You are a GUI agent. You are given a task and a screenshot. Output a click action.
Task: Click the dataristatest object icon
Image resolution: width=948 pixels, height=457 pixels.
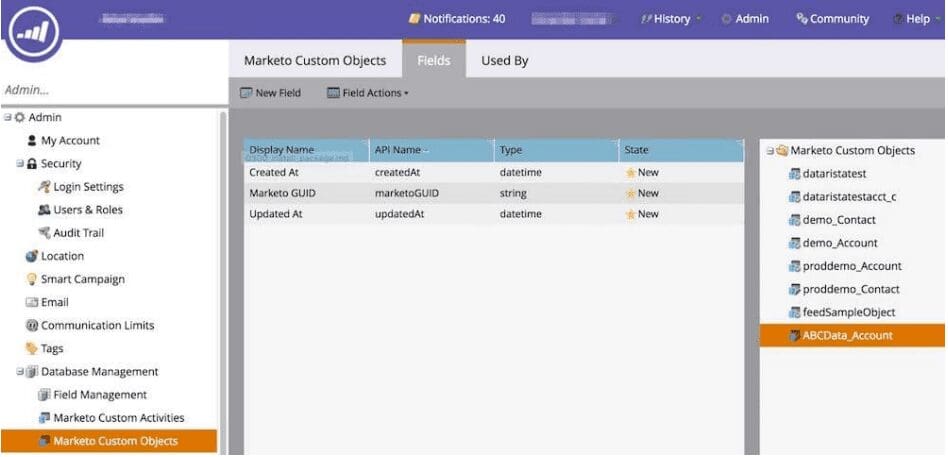794,174
